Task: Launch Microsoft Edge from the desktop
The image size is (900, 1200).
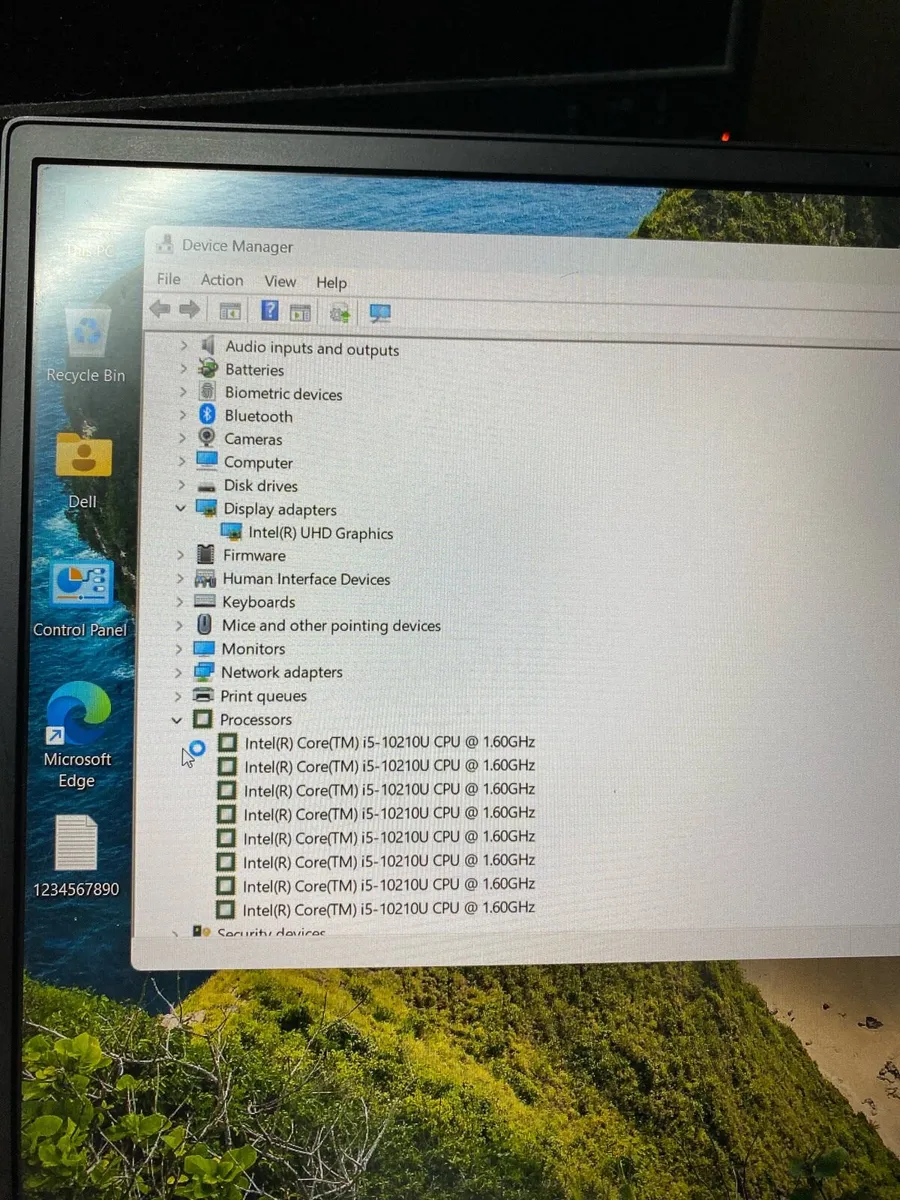Action: click(x=78, y=735)
